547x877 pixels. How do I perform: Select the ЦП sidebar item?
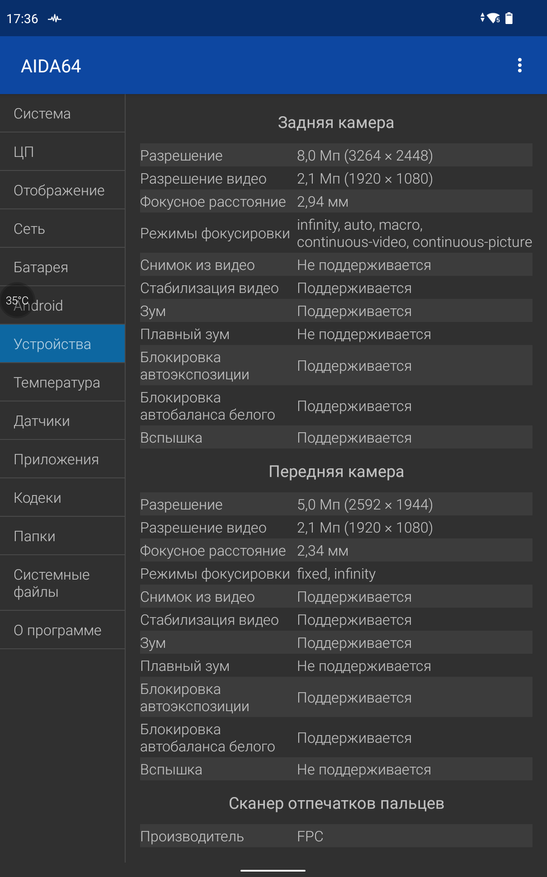pyautogui.click(x=62, y=152)
